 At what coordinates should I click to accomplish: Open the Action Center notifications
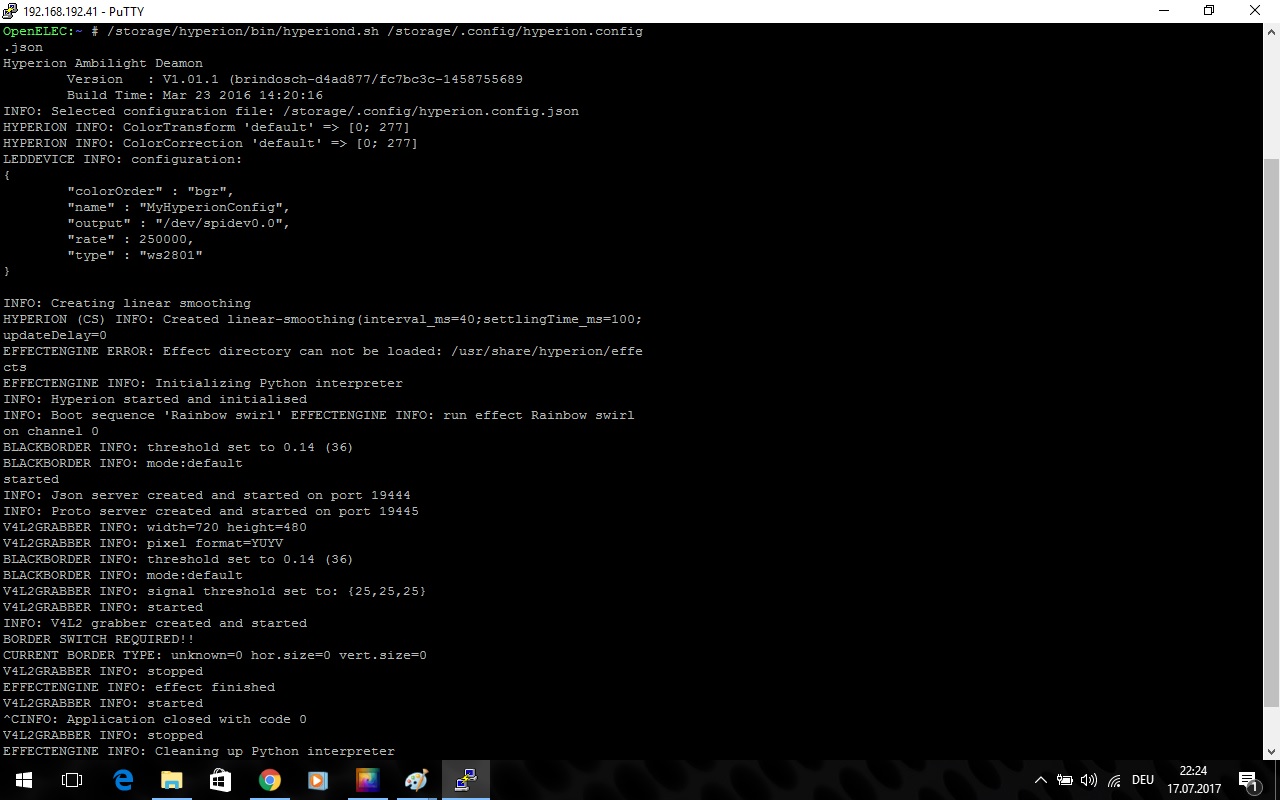click(x=1247, y=780)
